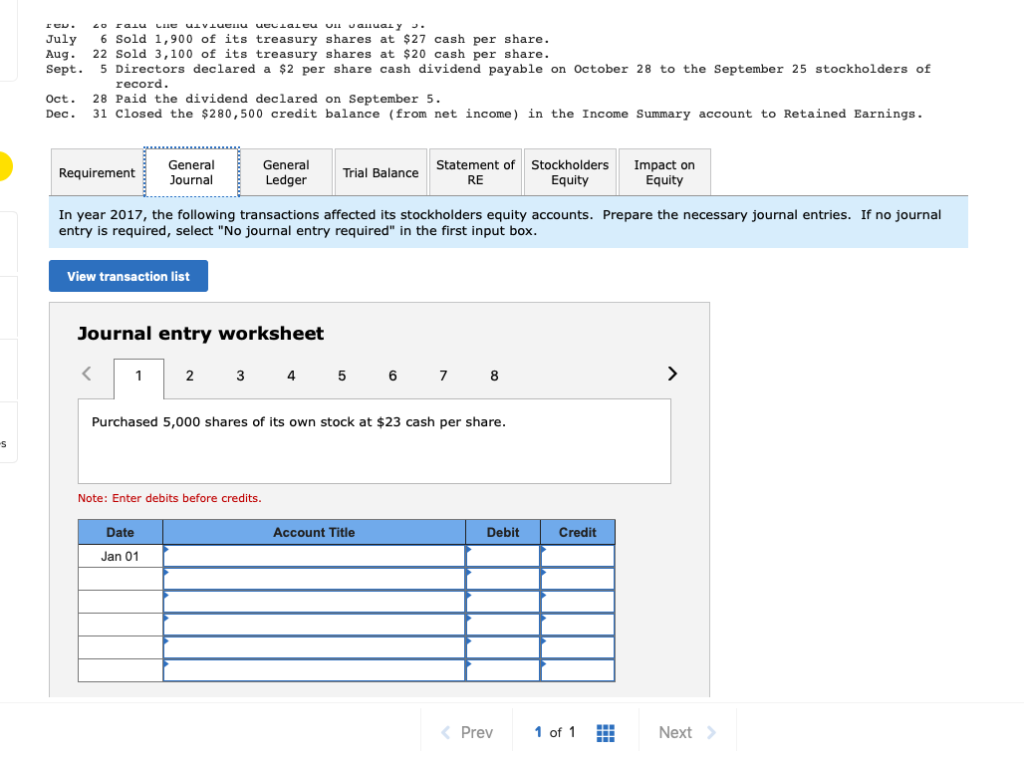
Task: Open the Statement of RE tab
Action: [475, 172]
